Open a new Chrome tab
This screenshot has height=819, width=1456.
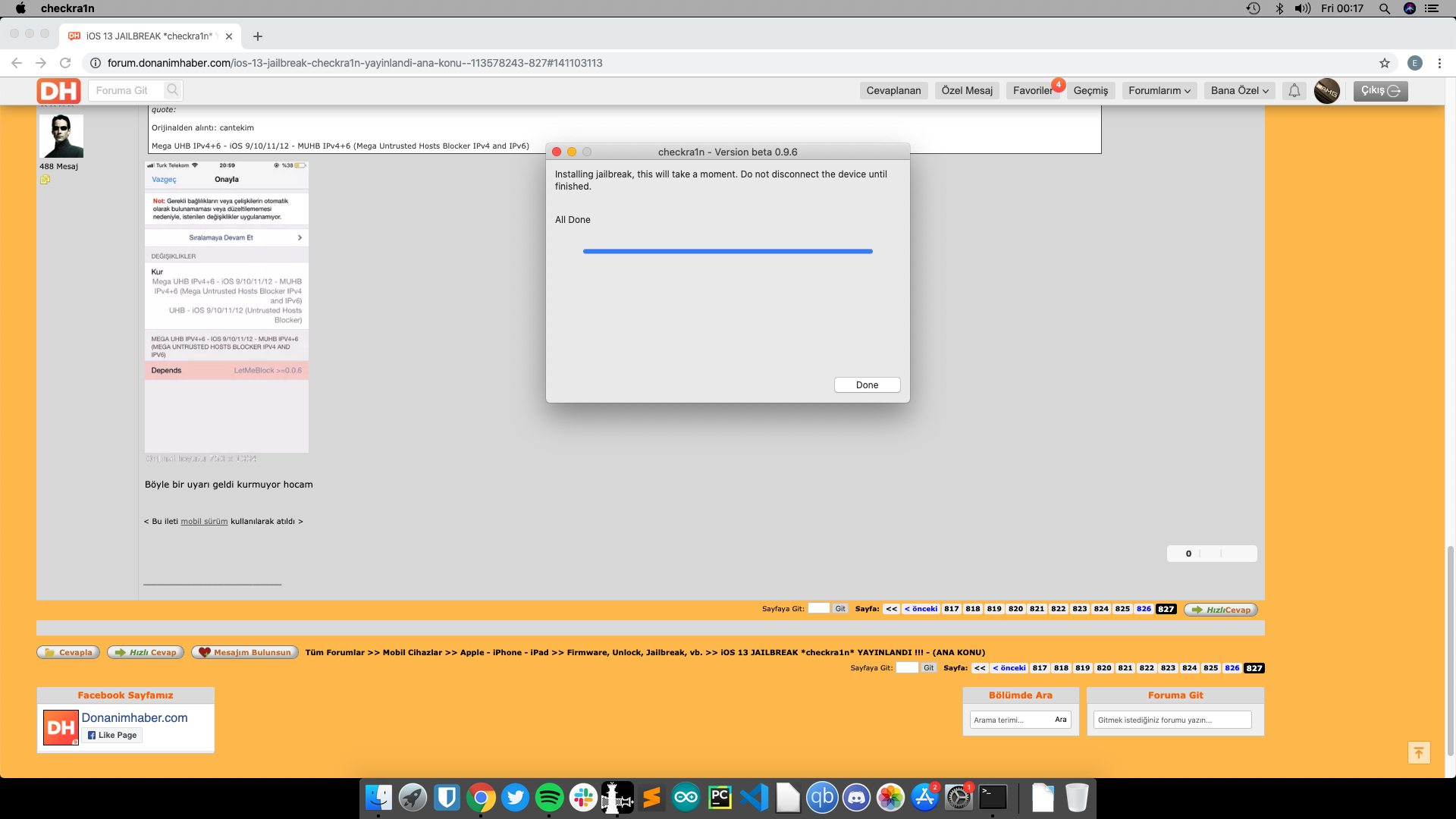[x=258, y=36]
